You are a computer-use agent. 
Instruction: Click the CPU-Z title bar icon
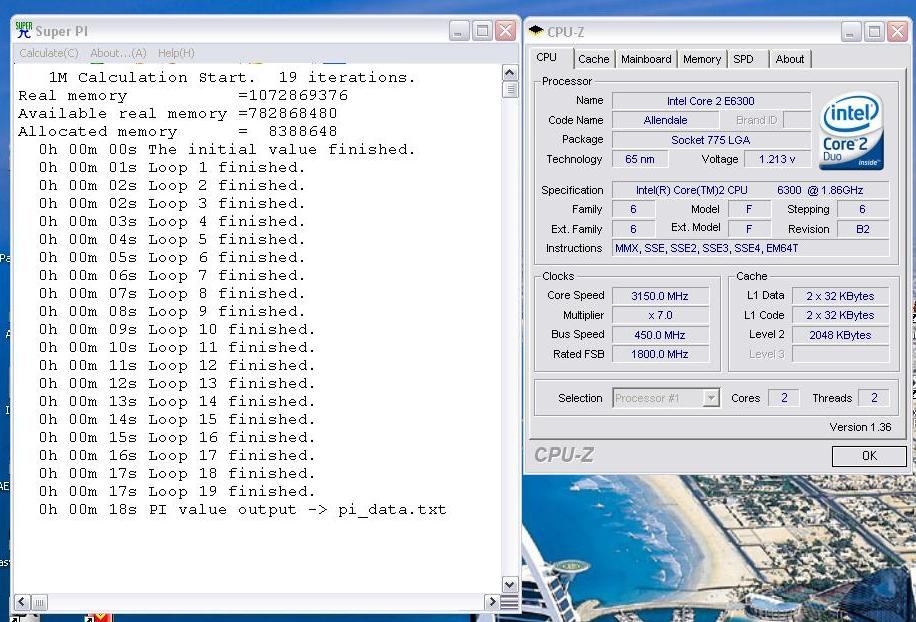[536, 32]
